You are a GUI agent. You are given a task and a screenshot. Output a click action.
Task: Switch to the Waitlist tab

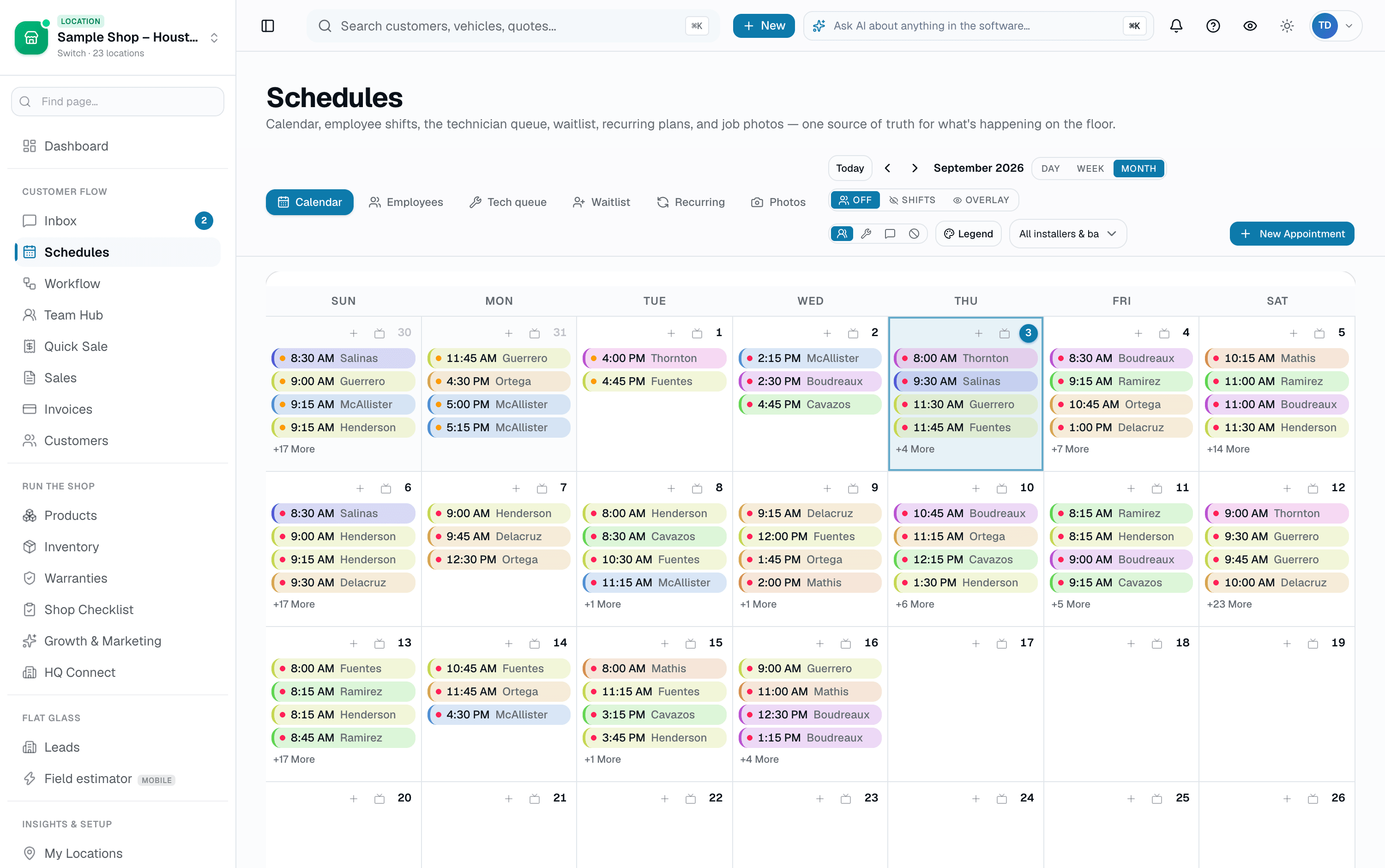click(x=602, y=202)
